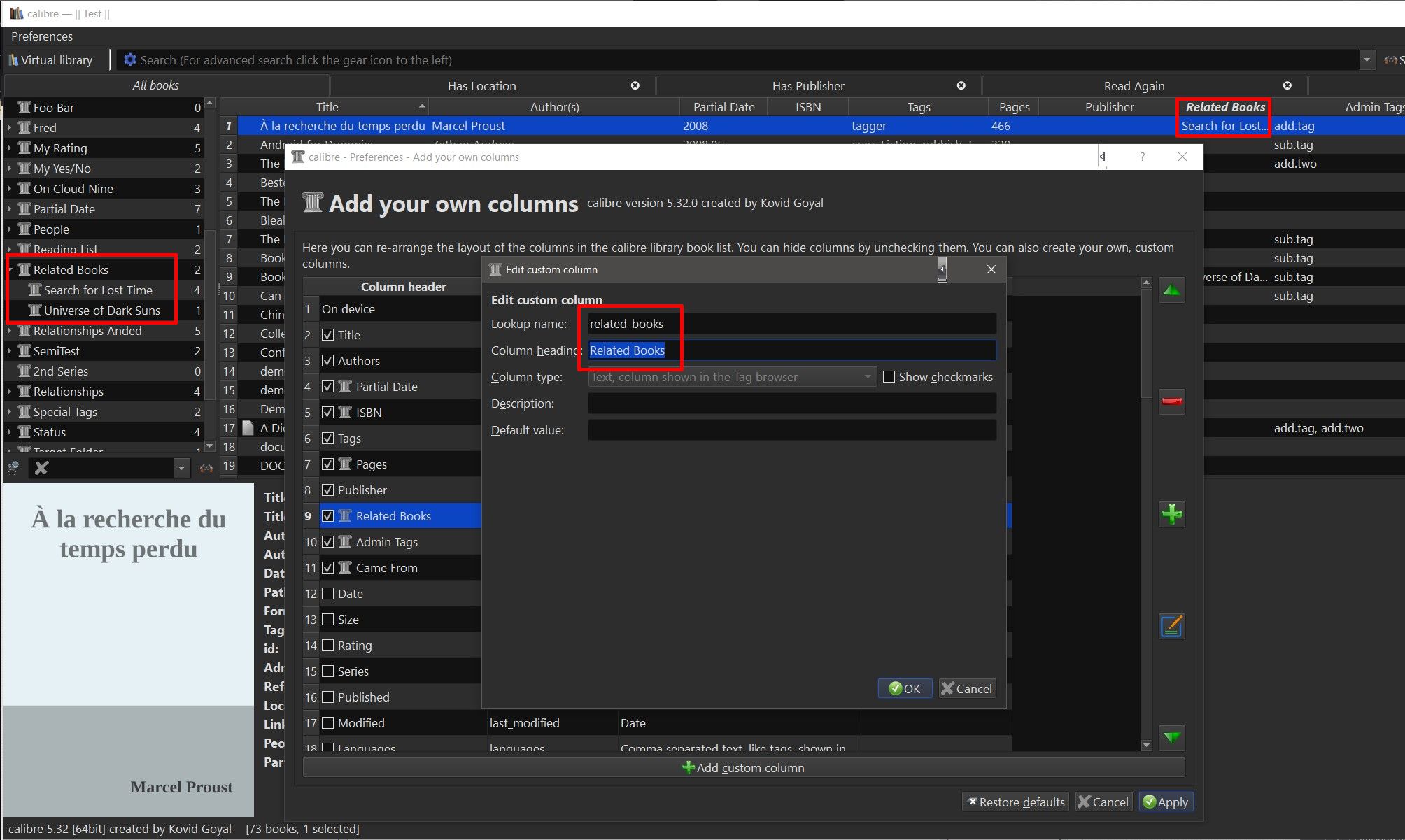Image resolution: width=1405 pixels, height=840 pixels.
Task: Click the Description input field
Action: point(791,404)
